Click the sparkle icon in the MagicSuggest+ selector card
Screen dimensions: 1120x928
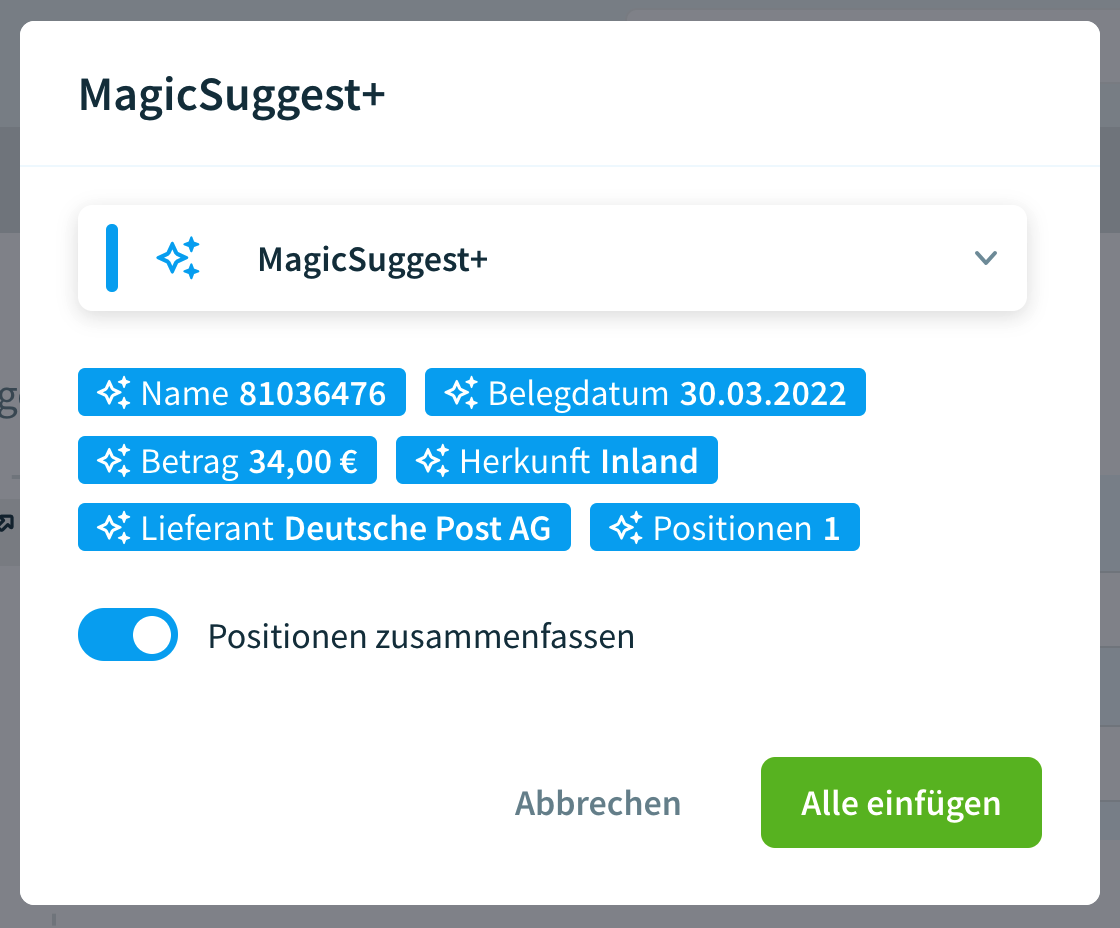point(178,258)
